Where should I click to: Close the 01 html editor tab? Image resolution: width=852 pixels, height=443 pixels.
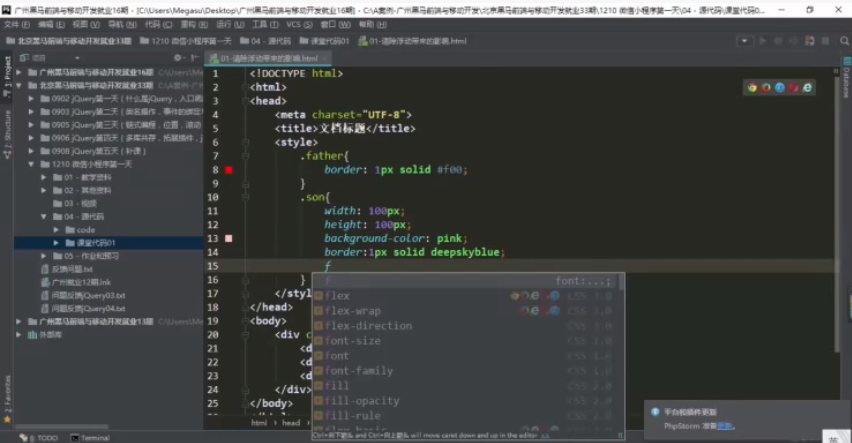click(x=324, y=58)
